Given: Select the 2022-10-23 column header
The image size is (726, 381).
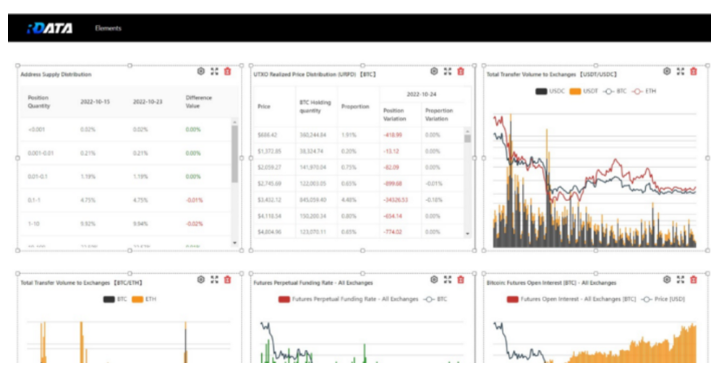Looking at the screenshot, I should tap(148, 102).
